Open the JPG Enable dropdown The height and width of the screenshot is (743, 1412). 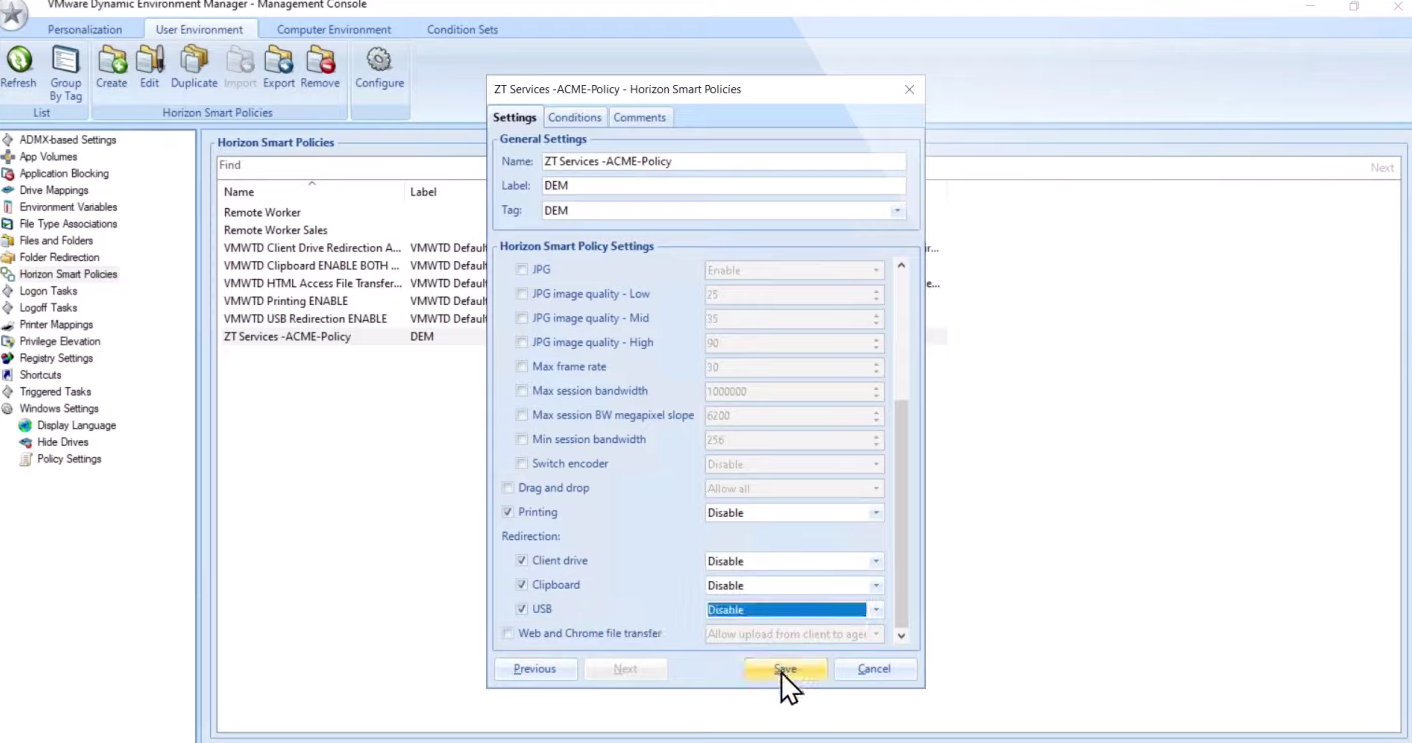(x=876, y=271)
